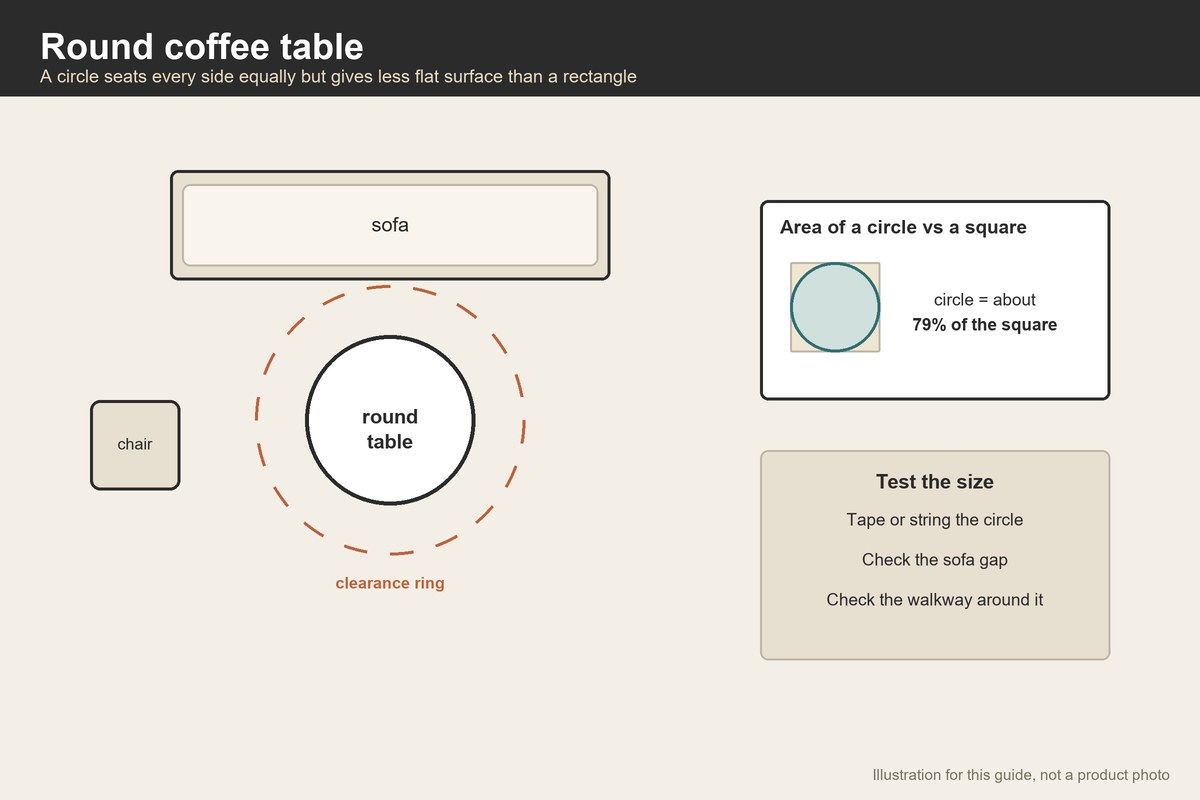Viewport: 1200px width, 800px height.
Task: Select 'Tape or string the circle' line
Action: pyautogui.click(x=935, y=520)
